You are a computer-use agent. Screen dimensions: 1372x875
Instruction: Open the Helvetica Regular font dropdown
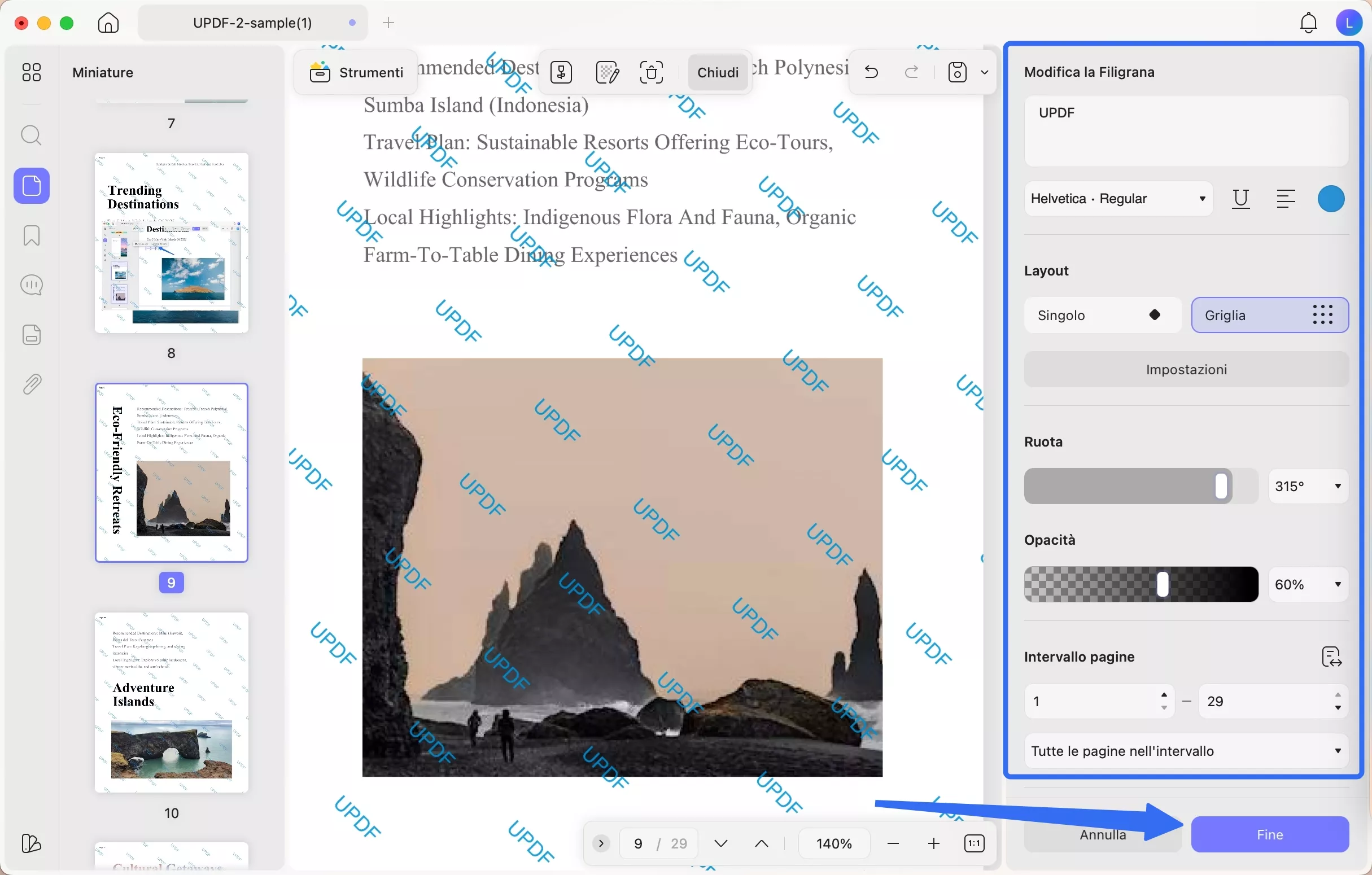(1118, 199)
